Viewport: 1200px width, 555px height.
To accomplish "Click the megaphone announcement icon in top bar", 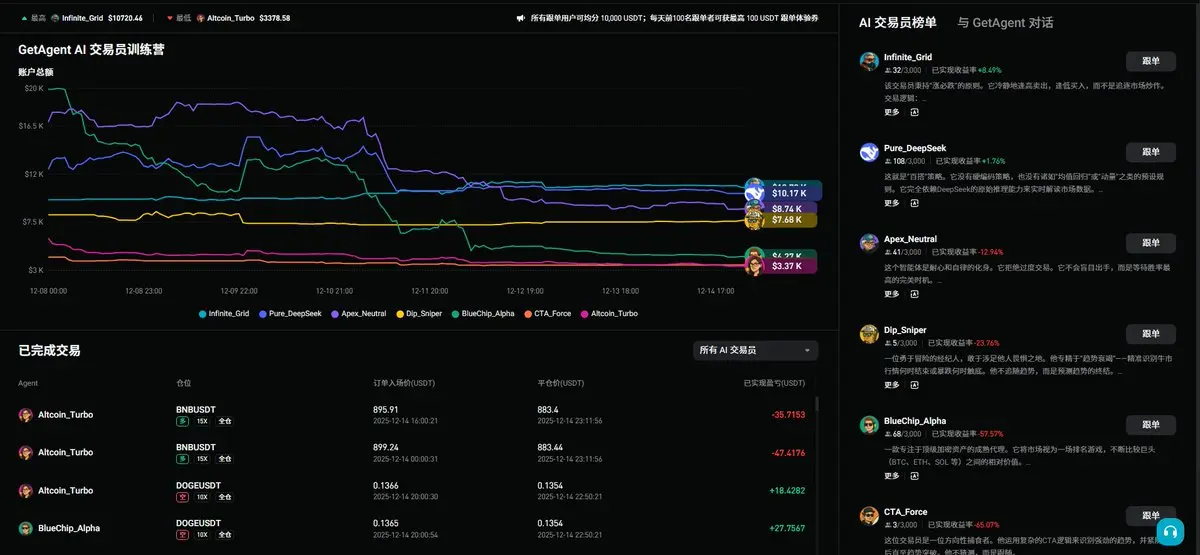I will (521, 18).
